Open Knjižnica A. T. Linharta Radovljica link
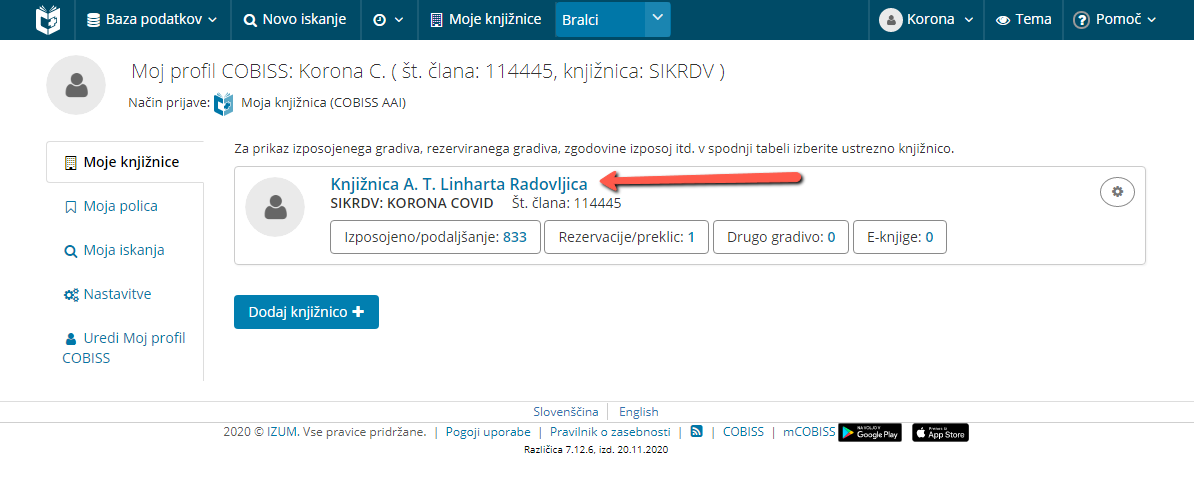 (x=459, y=183)
